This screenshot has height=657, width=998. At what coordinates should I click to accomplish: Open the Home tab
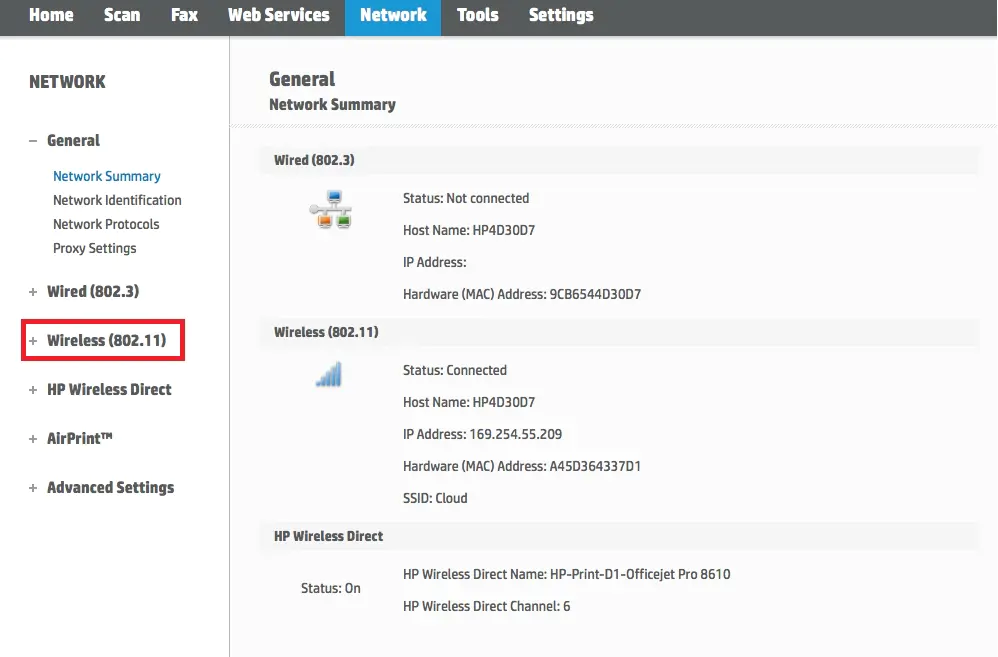coord(51,15)
